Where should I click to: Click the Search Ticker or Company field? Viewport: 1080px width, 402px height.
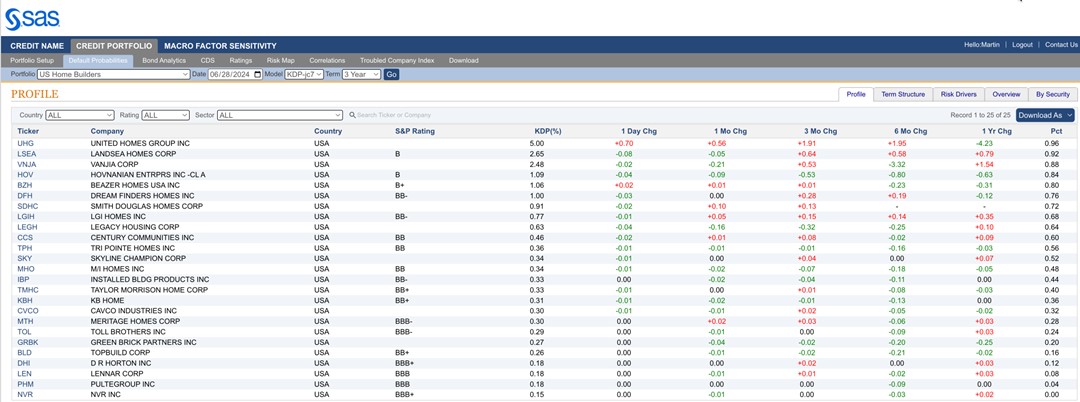click(394, 115)
